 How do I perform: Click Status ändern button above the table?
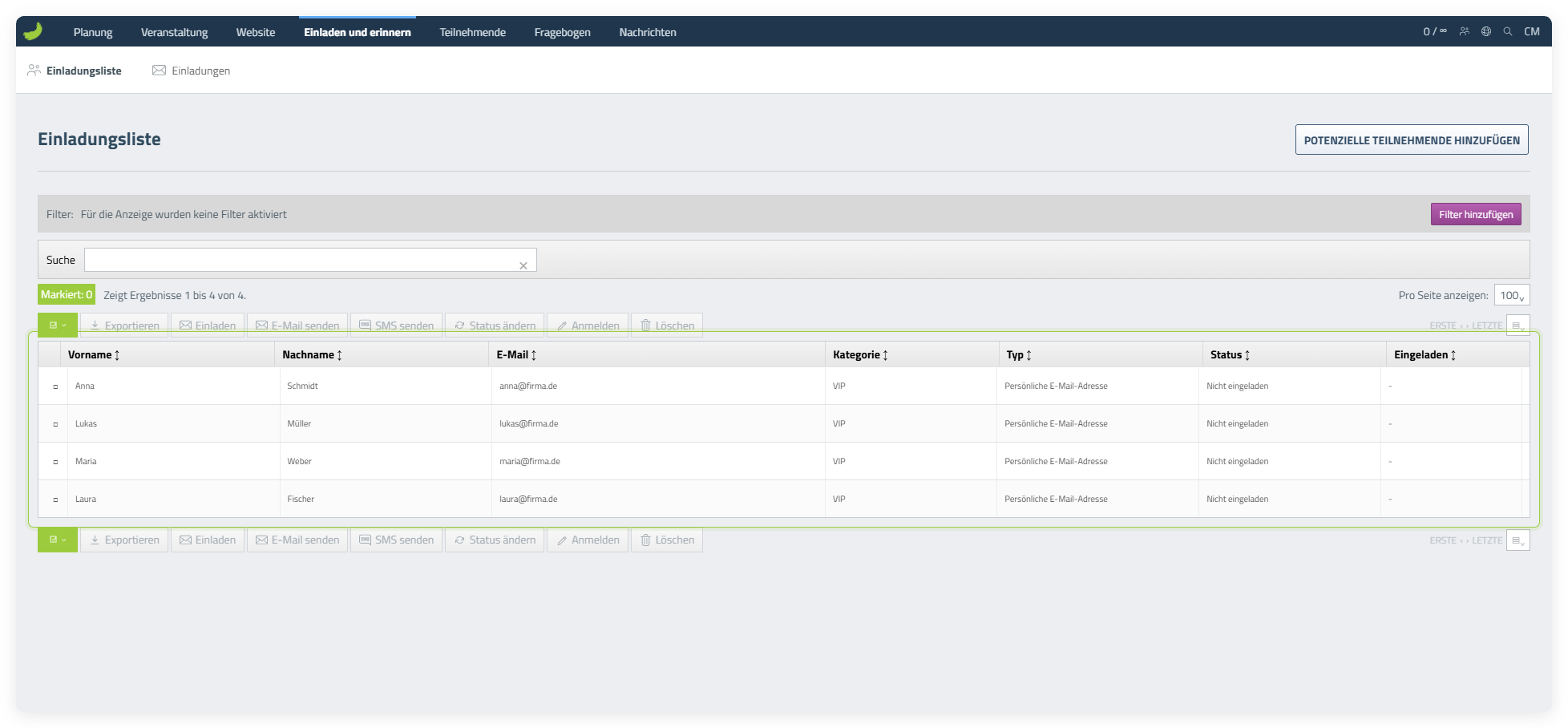495,326
